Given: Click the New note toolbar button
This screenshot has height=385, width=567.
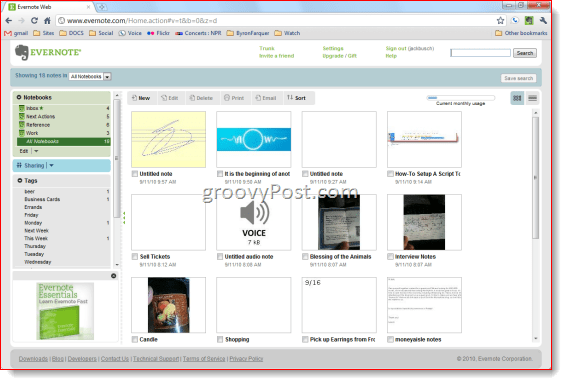Looking at the screenshot, I should [x=141, y=98].
